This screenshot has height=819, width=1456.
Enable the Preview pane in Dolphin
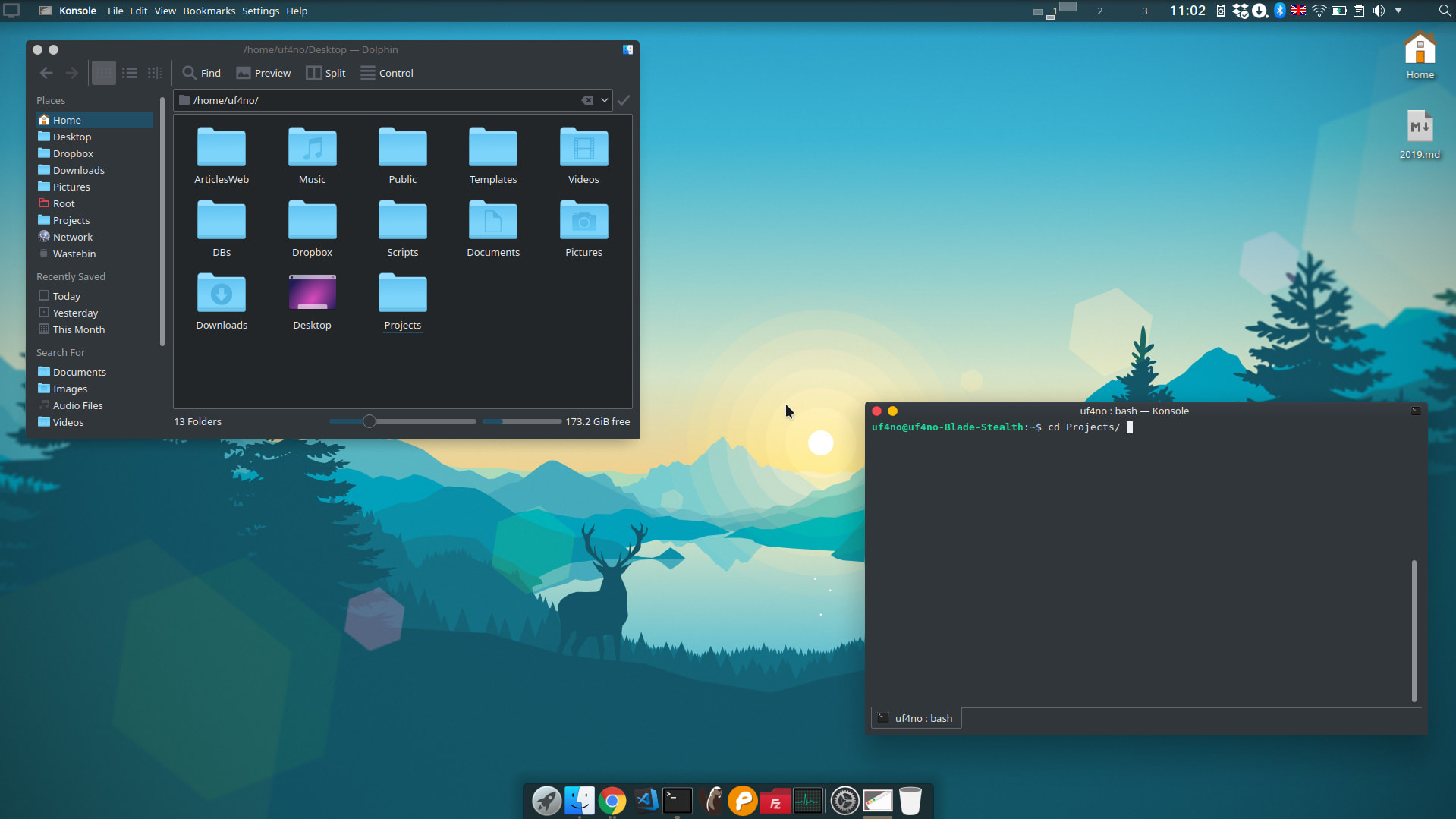tap(263, 73)
